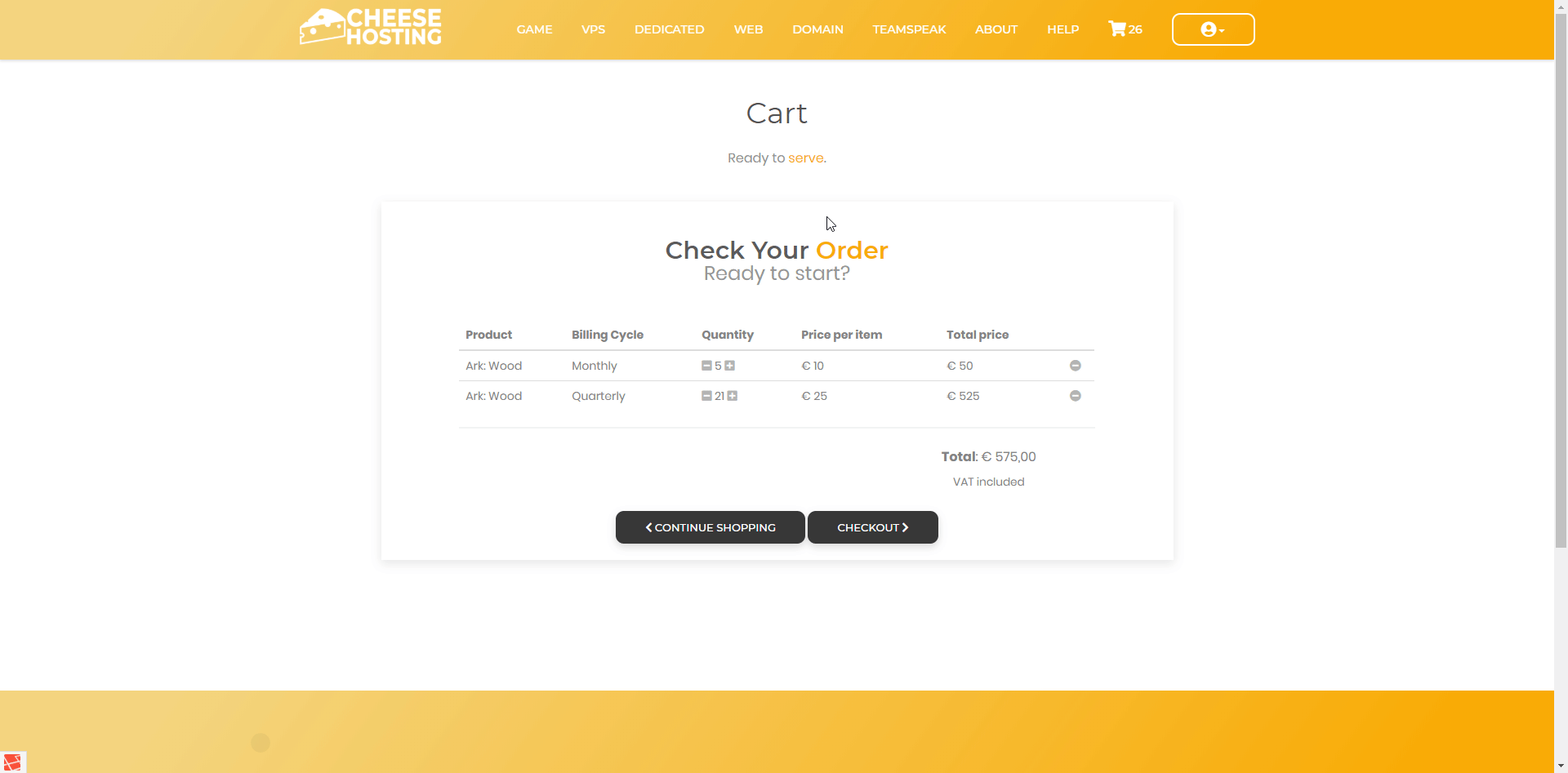Open the shopping cart icon
The height and width of the screenshot is (773, 1568).
coord(1124,29)
